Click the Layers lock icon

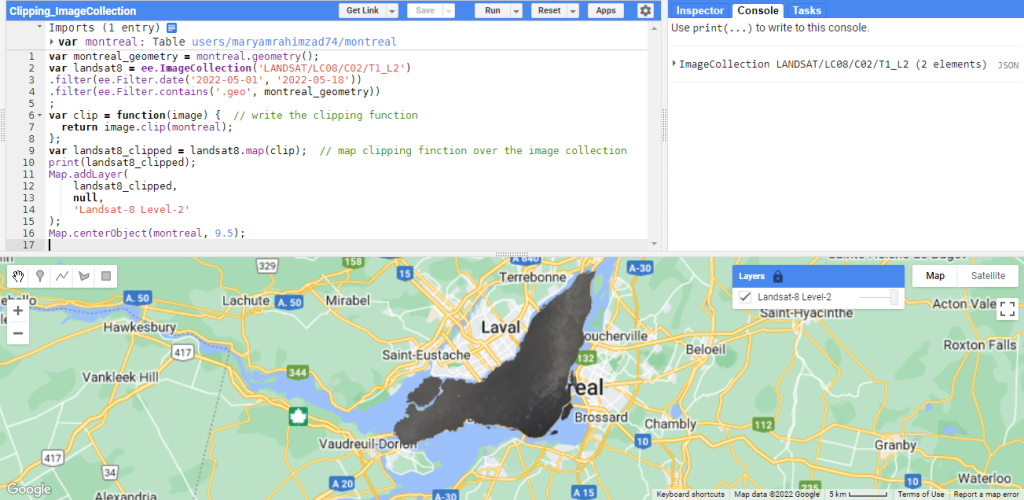pos(778,276)
